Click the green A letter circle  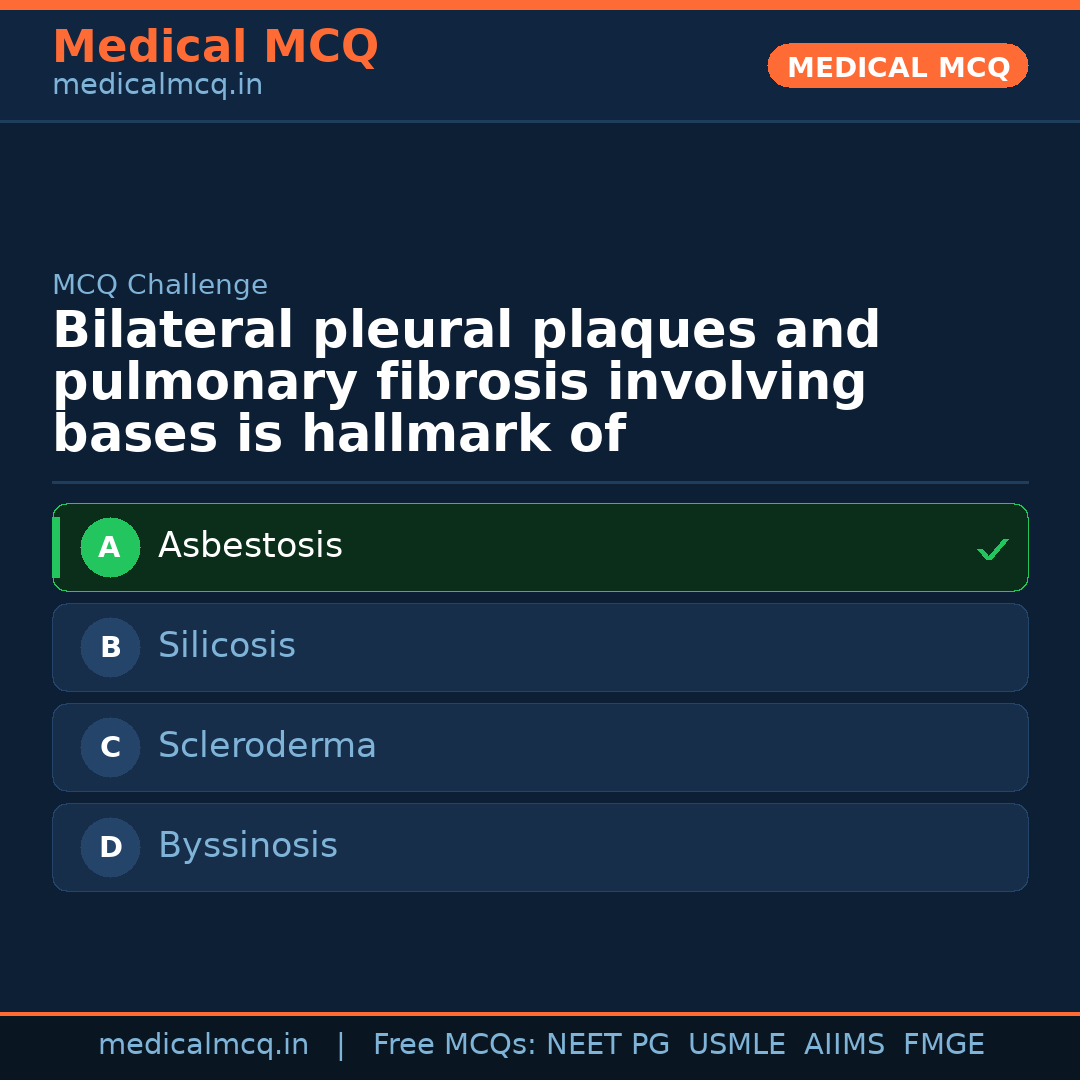pos(110,547)
